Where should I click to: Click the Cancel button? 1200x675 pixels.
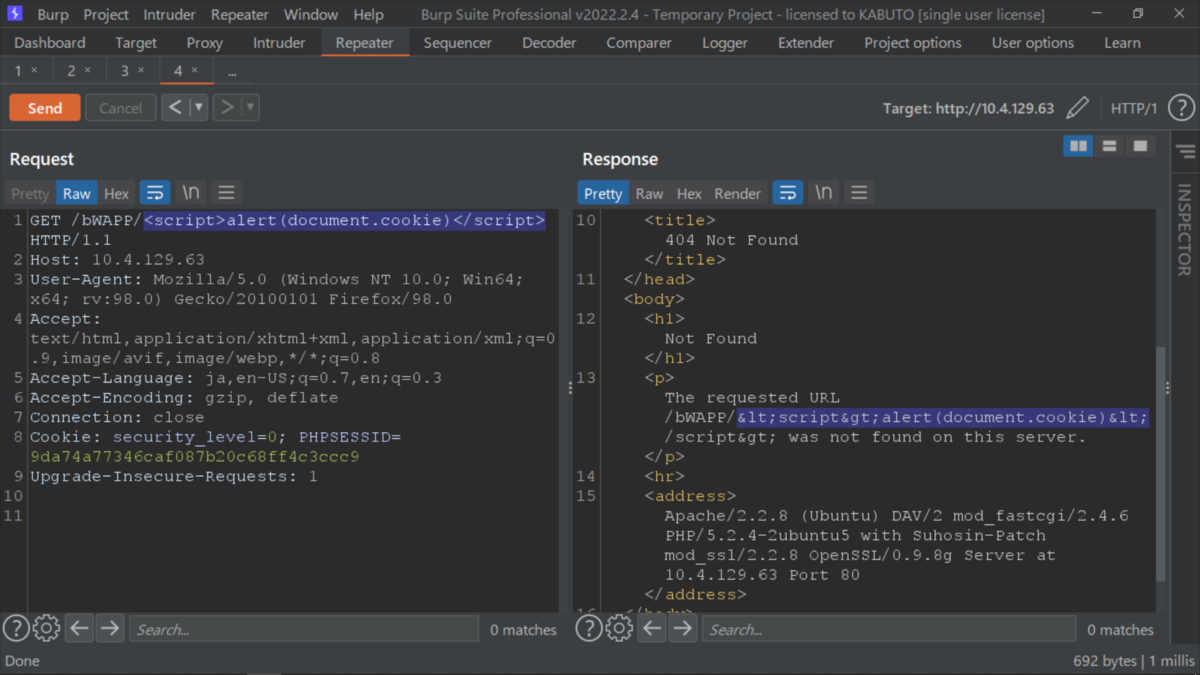click(120, 108)
